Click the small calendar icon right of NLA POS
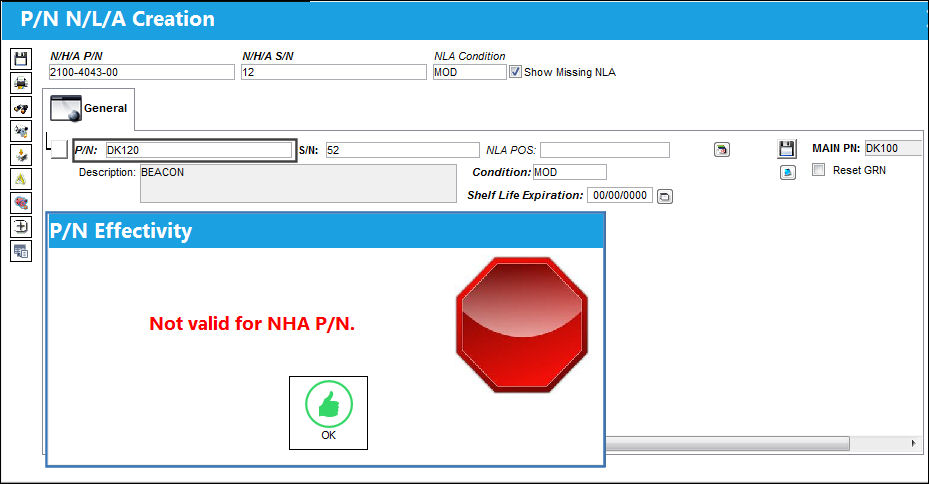 722,150
